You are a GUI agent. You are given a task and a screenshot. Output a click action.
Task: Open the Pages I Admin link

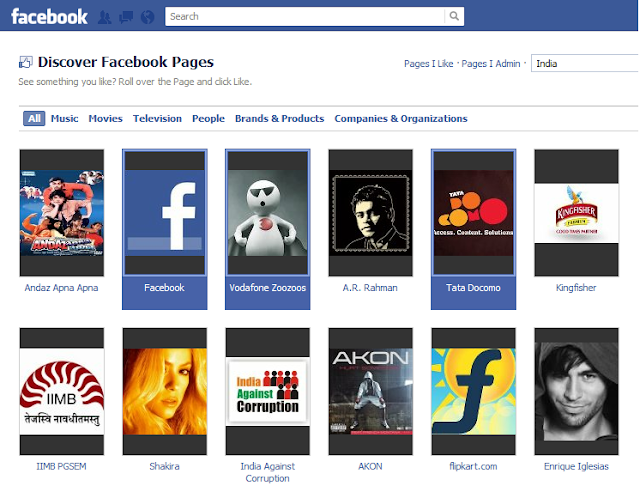[491, 64]
